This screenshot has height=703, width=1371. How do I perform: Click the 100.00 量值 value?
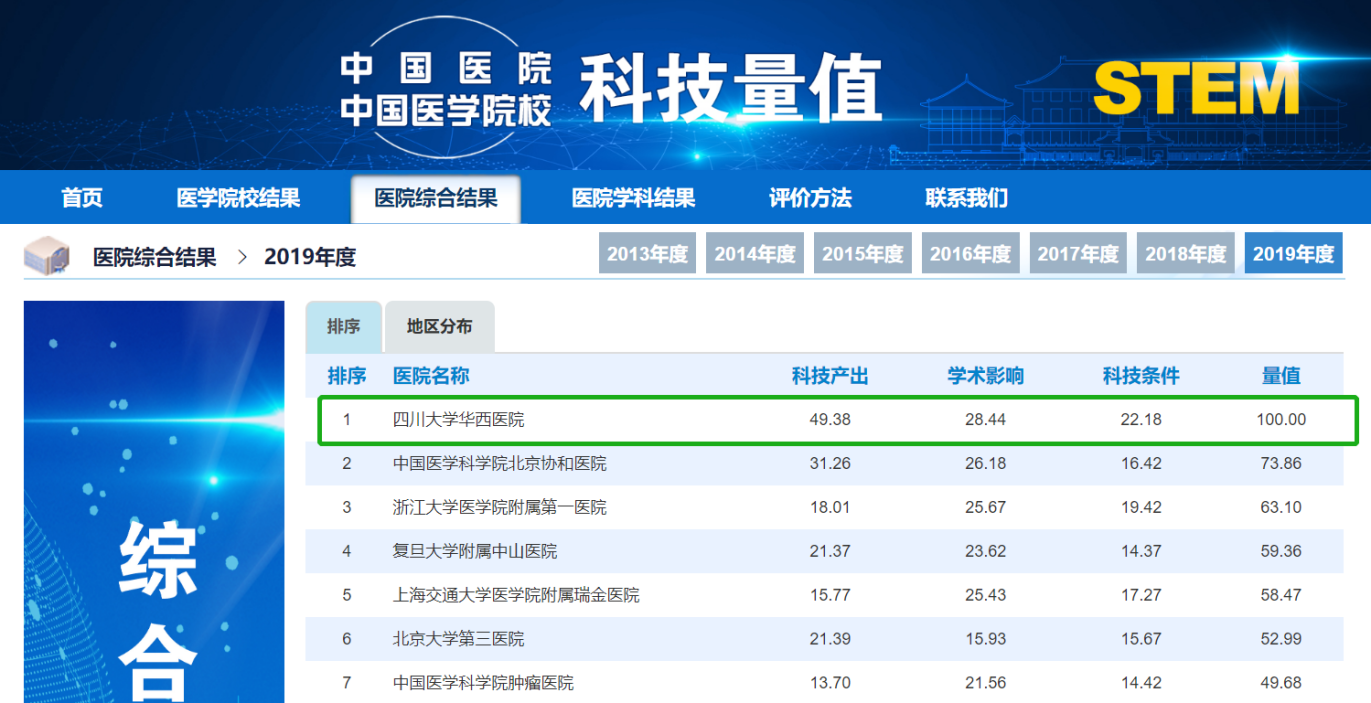[1281, 420]
